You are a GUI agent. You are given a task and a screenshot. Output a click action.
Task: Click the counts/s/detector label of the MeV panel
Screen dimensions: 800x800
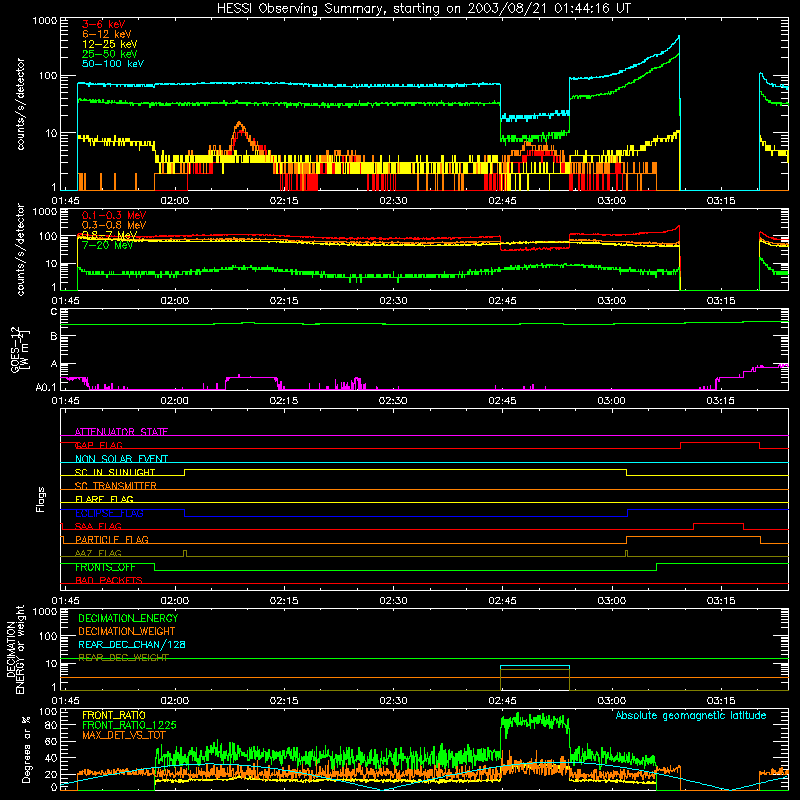[x=20, y=249]
